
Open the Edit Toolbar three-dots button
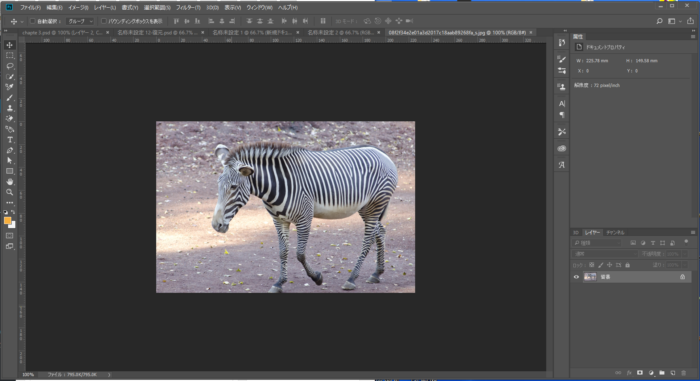[x=9, y=203]
